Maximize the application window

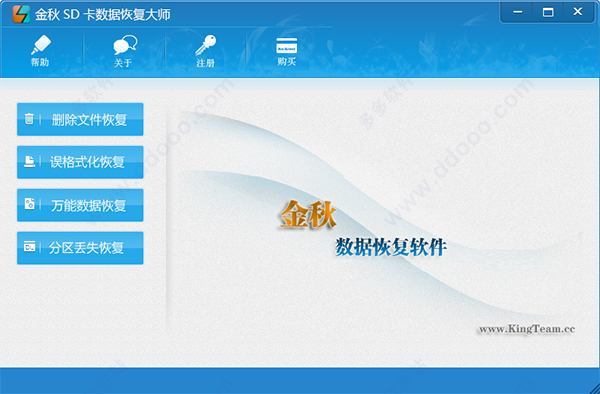tap(548, 12)
